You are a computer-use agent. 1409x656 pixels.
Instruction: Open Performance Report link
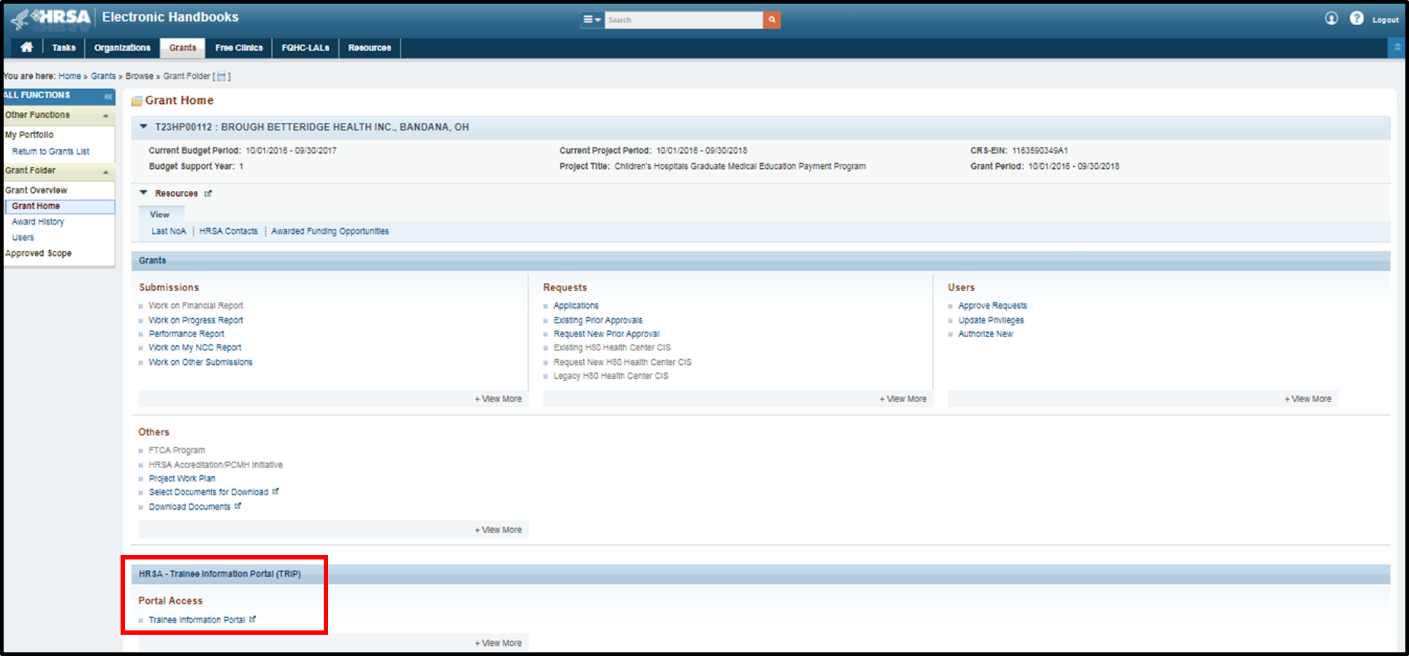point(187,334)
